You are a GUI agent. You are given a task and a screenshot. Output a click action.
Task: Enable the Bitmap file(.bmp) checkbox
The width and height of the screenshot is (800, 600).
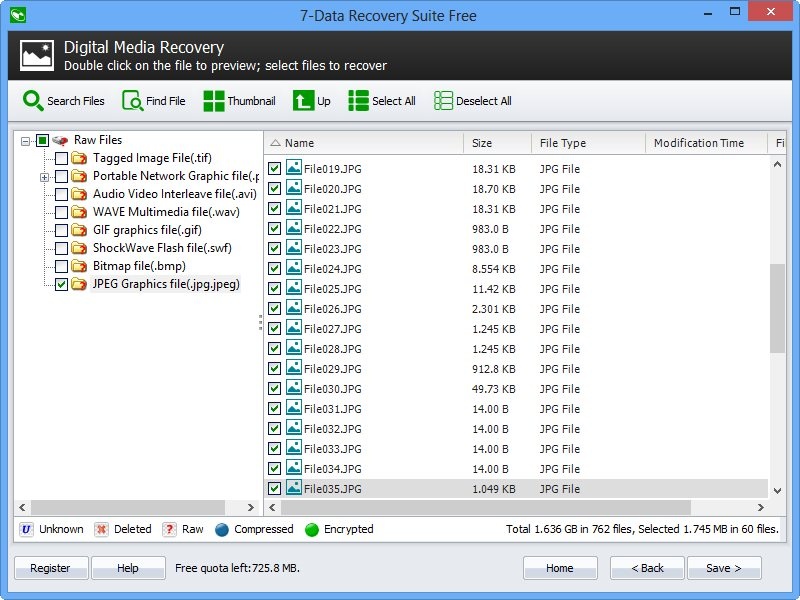(x=62, y=267)
